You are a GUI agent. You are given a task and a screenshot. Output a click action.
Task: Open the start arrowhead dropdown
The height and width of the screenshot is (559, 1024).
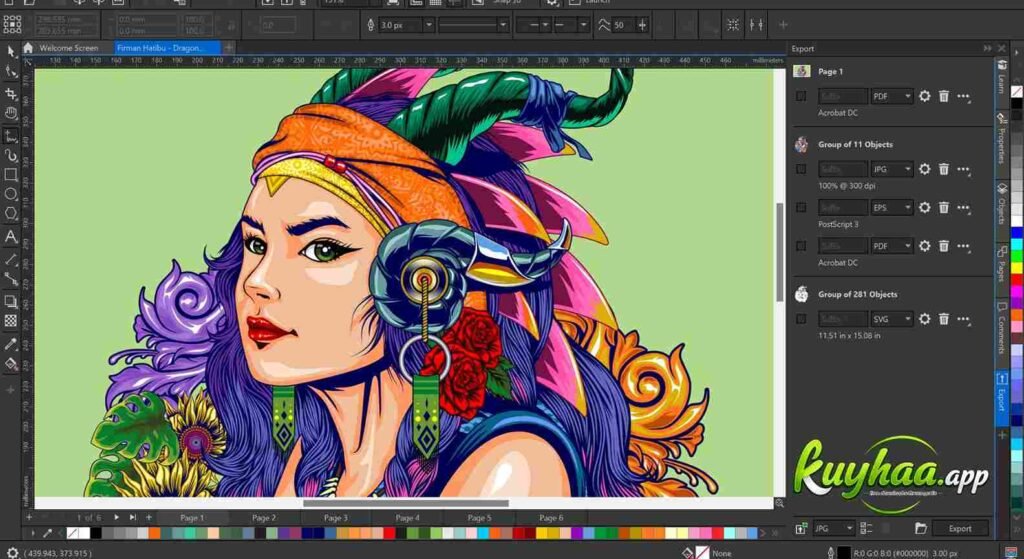point(534,25)
